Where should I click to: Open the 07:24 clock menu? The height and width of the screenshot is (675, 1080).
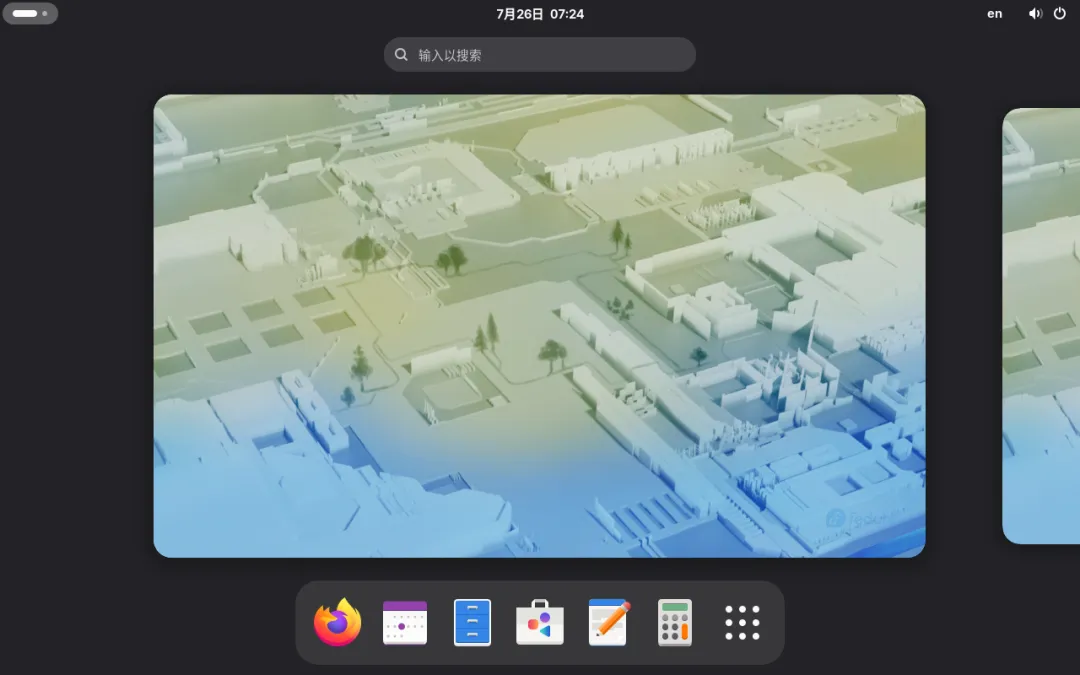pos(567,14)
